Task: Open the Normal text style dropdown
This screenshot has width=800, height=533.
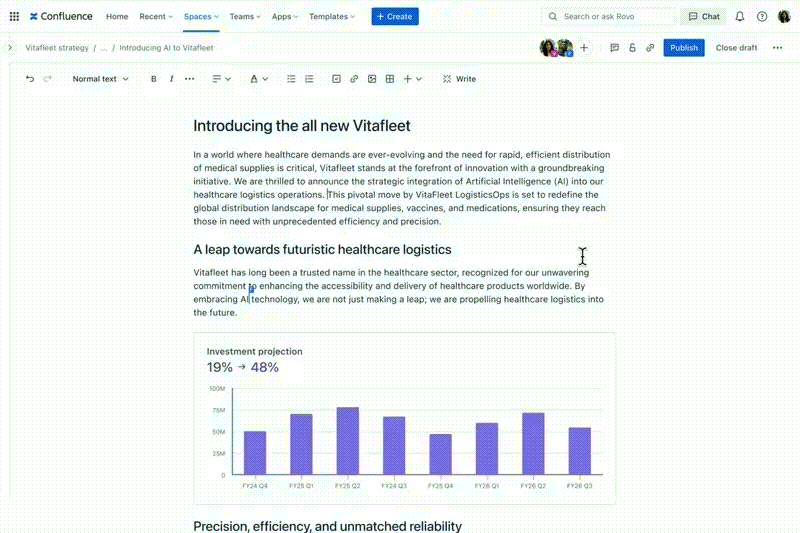Action: click(x=100, y=79)
